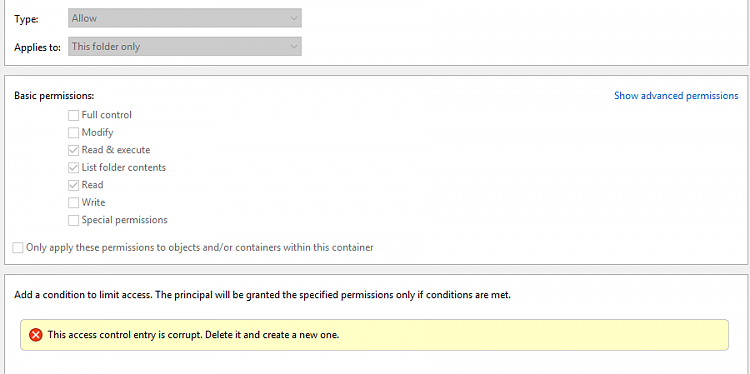Viewport: 750px width, 374px height.
Task: Select the Special permissions checkbox
Action: [x=73, y=220]
